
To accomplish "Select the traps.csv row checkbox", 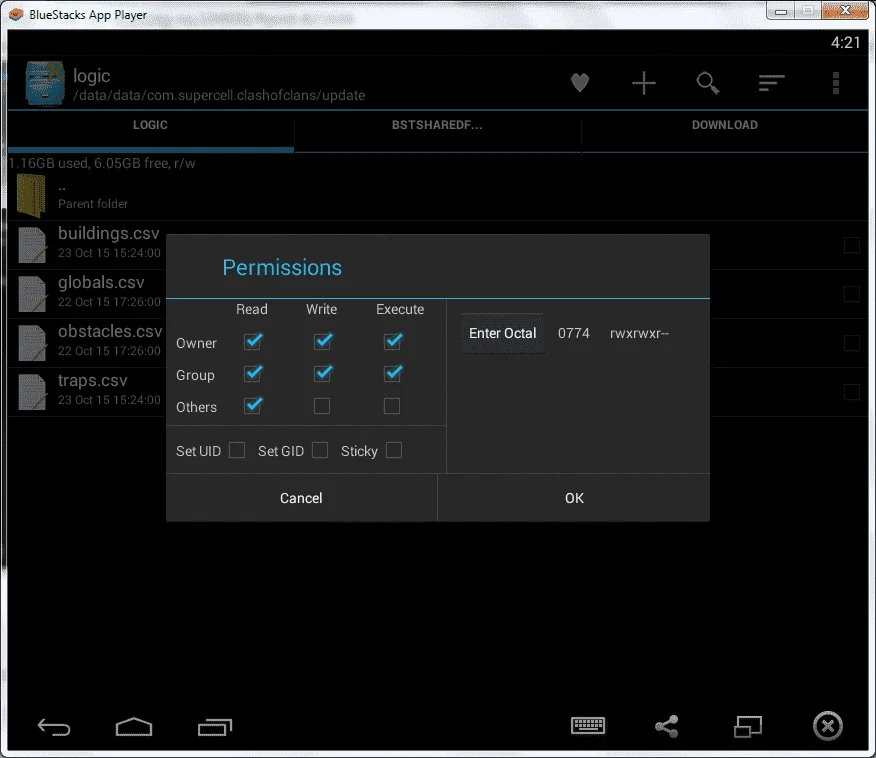I will [851, 392].
